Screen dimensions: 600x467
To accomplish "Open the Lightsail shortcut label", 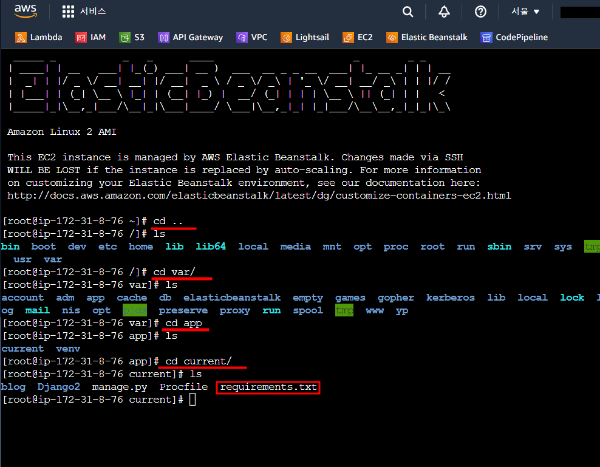I will point(312,37).
